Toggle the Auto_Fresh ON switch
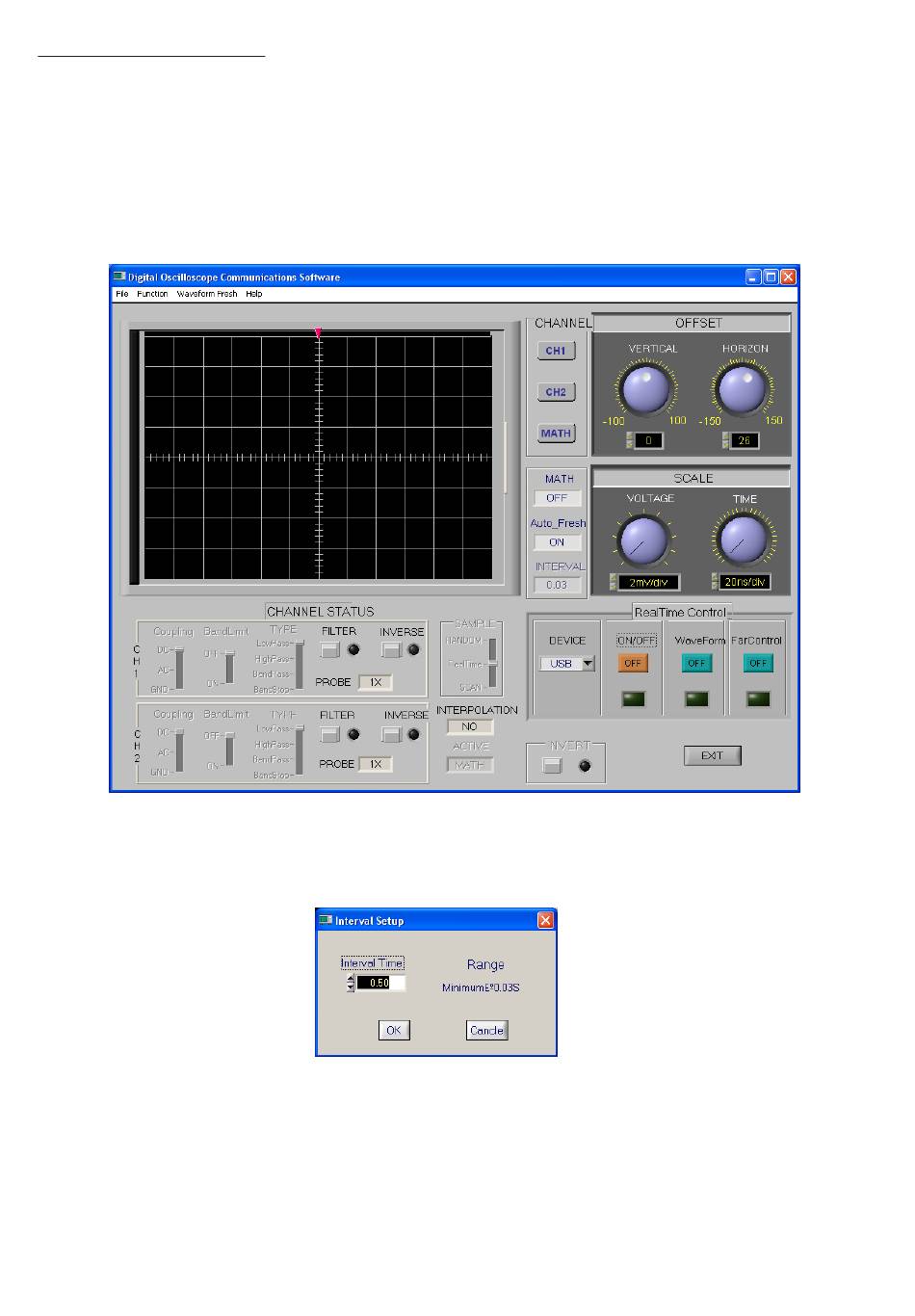 (557, 542)
